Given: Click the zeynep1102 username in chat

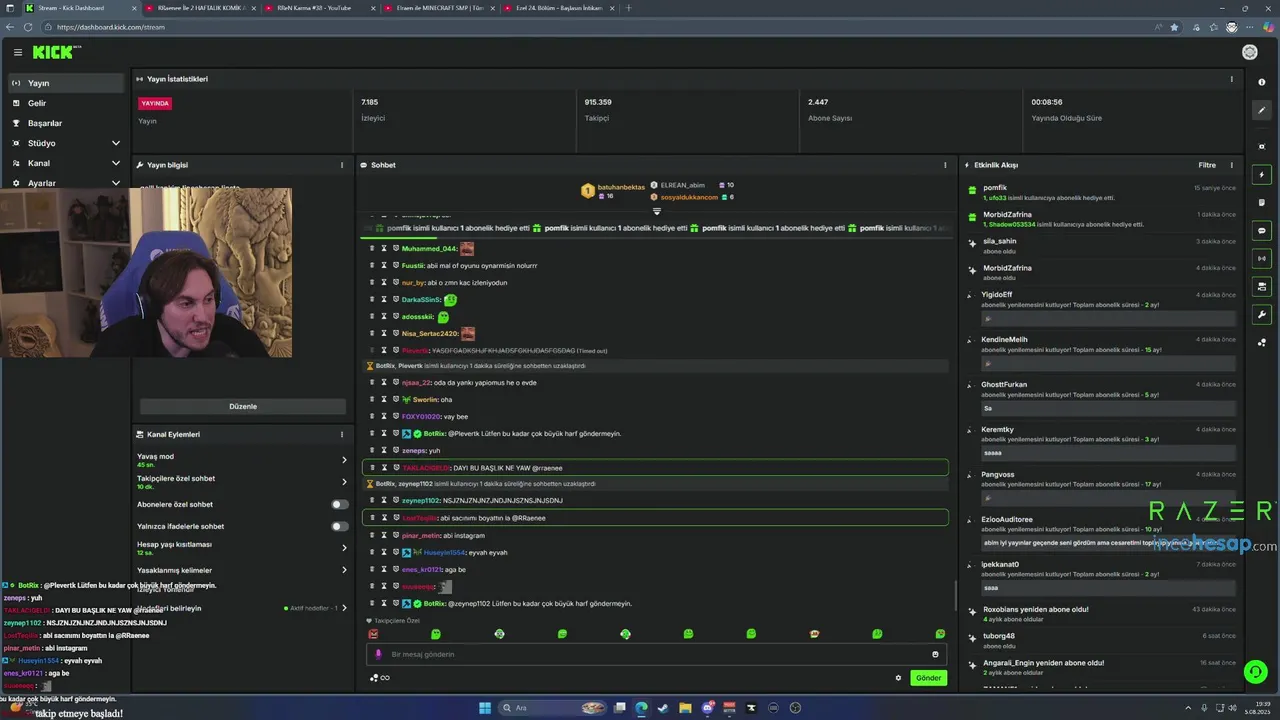Looking at the screenshot, I should [x=420, y=500].
